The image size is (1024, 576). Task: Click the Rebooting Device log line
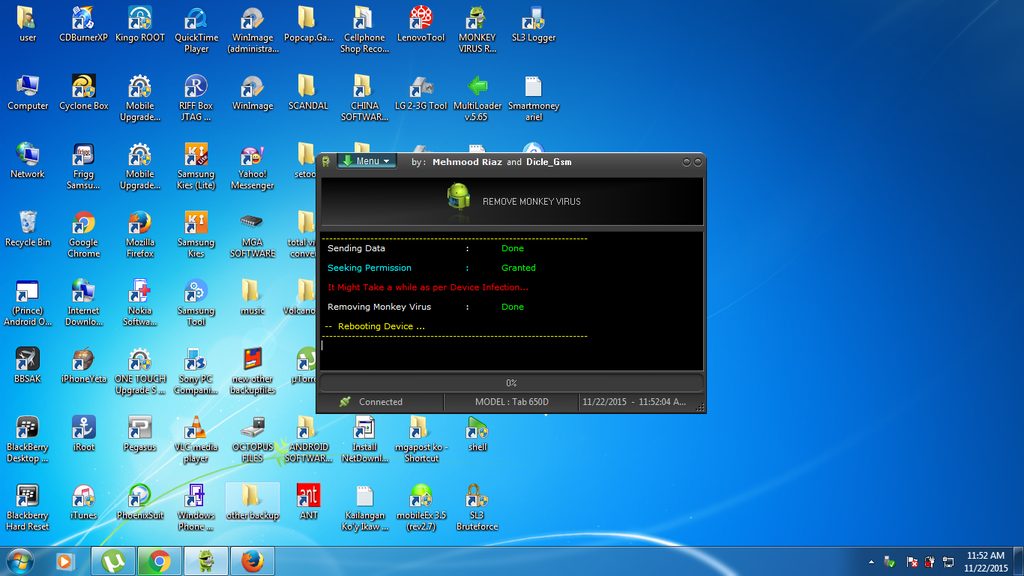[x=375, y=326]
